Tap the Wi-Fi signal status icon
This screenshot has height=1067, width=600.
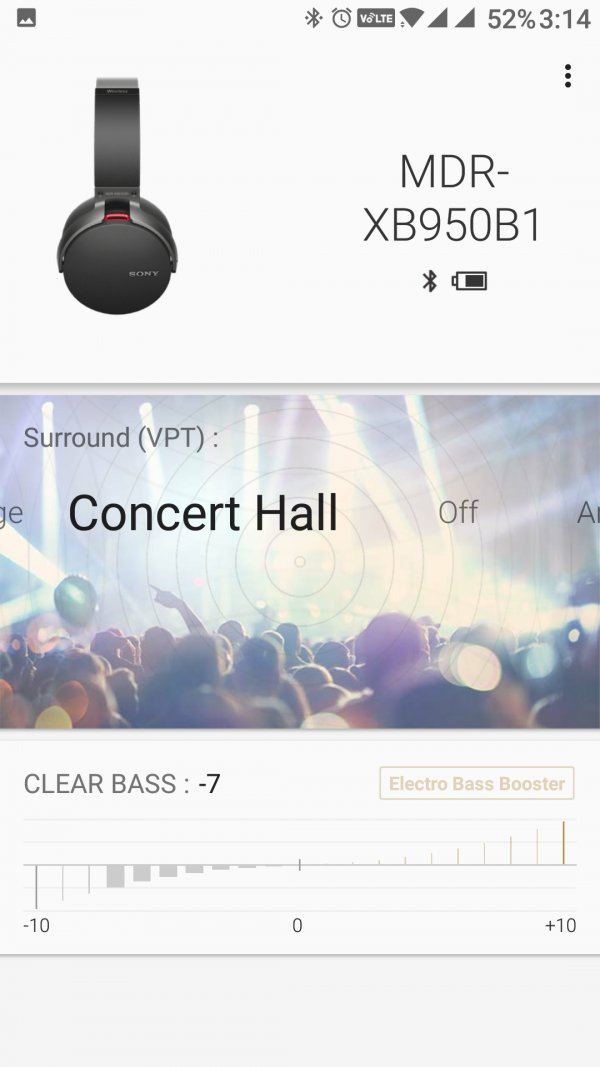(x=410, y=18)
